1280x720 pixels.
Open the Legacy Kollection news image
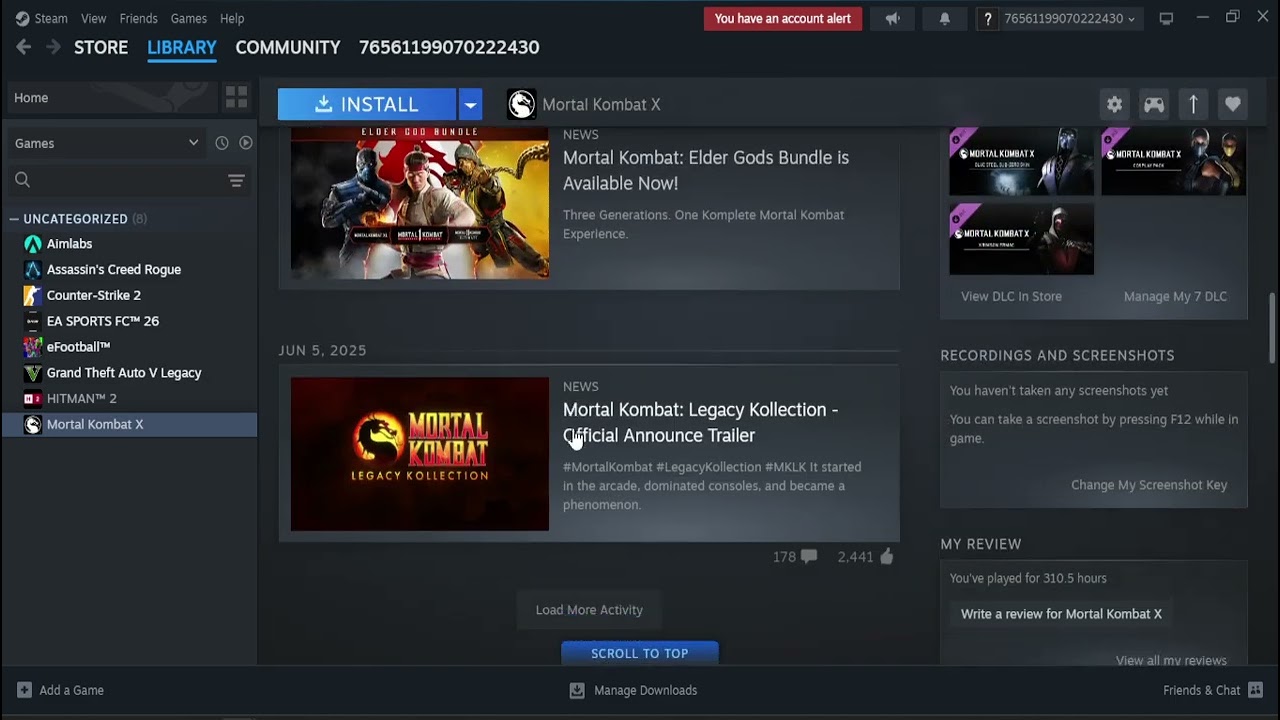(420, 454)
